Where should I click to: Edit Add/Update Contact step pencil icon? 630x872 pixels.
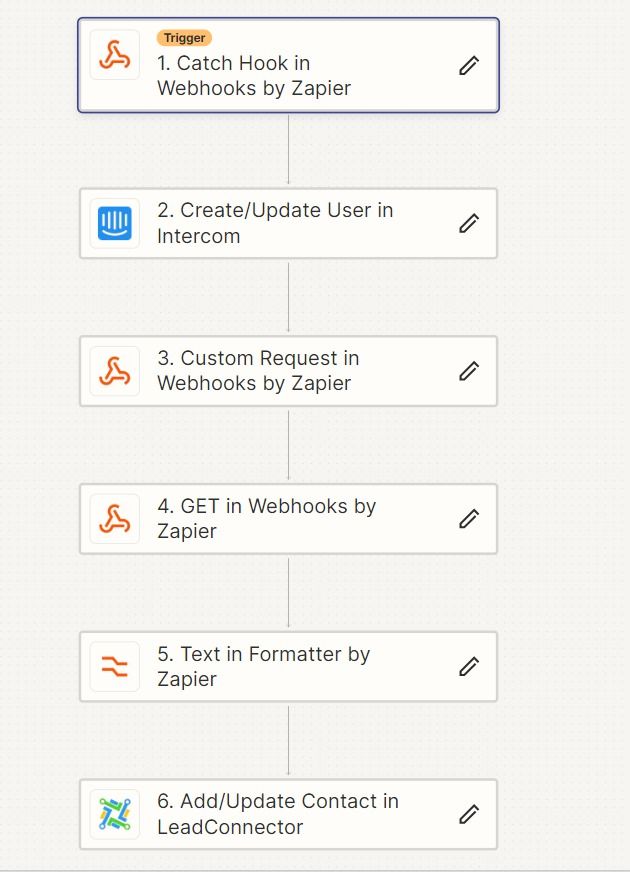click(469, 814)
